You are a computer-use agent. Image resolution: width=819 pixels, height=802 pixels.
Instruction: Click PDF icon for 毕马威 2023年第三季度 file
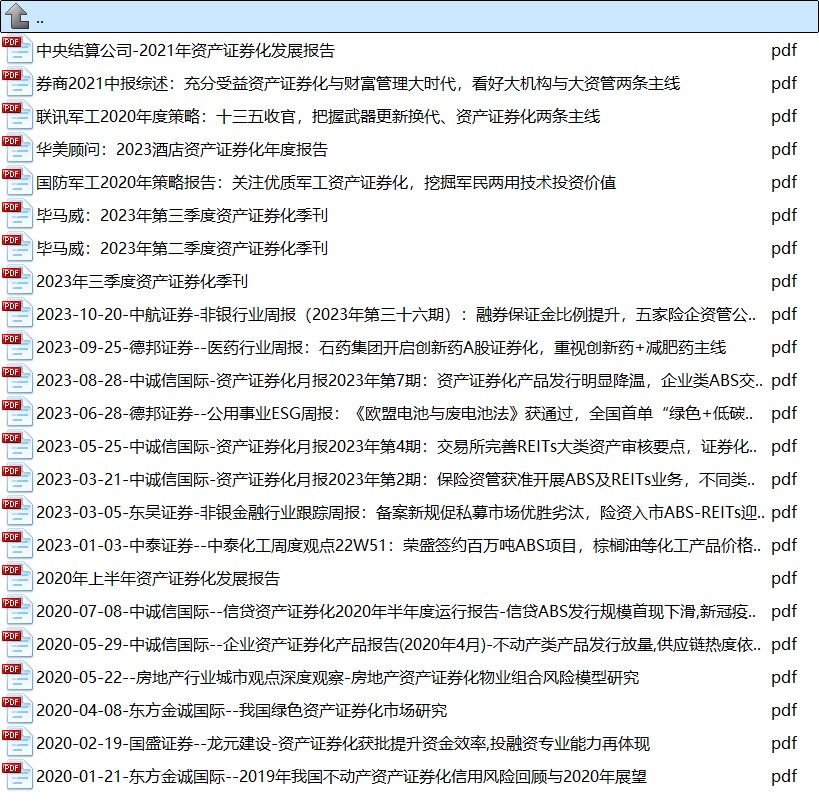tap(17, 215)
